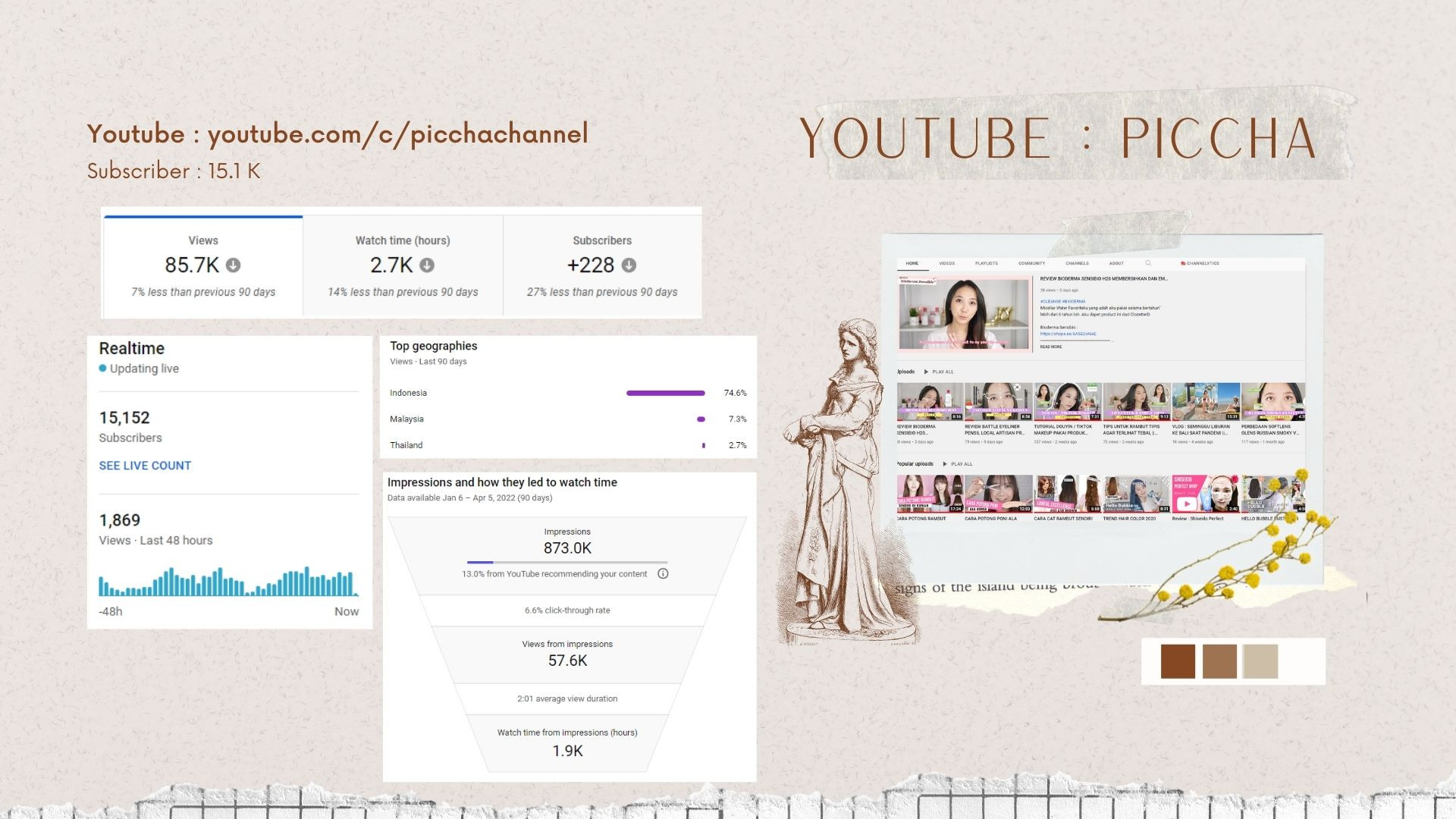
Task: Click the down-arrow icon beside +228 subscribers
Action: 629,265
